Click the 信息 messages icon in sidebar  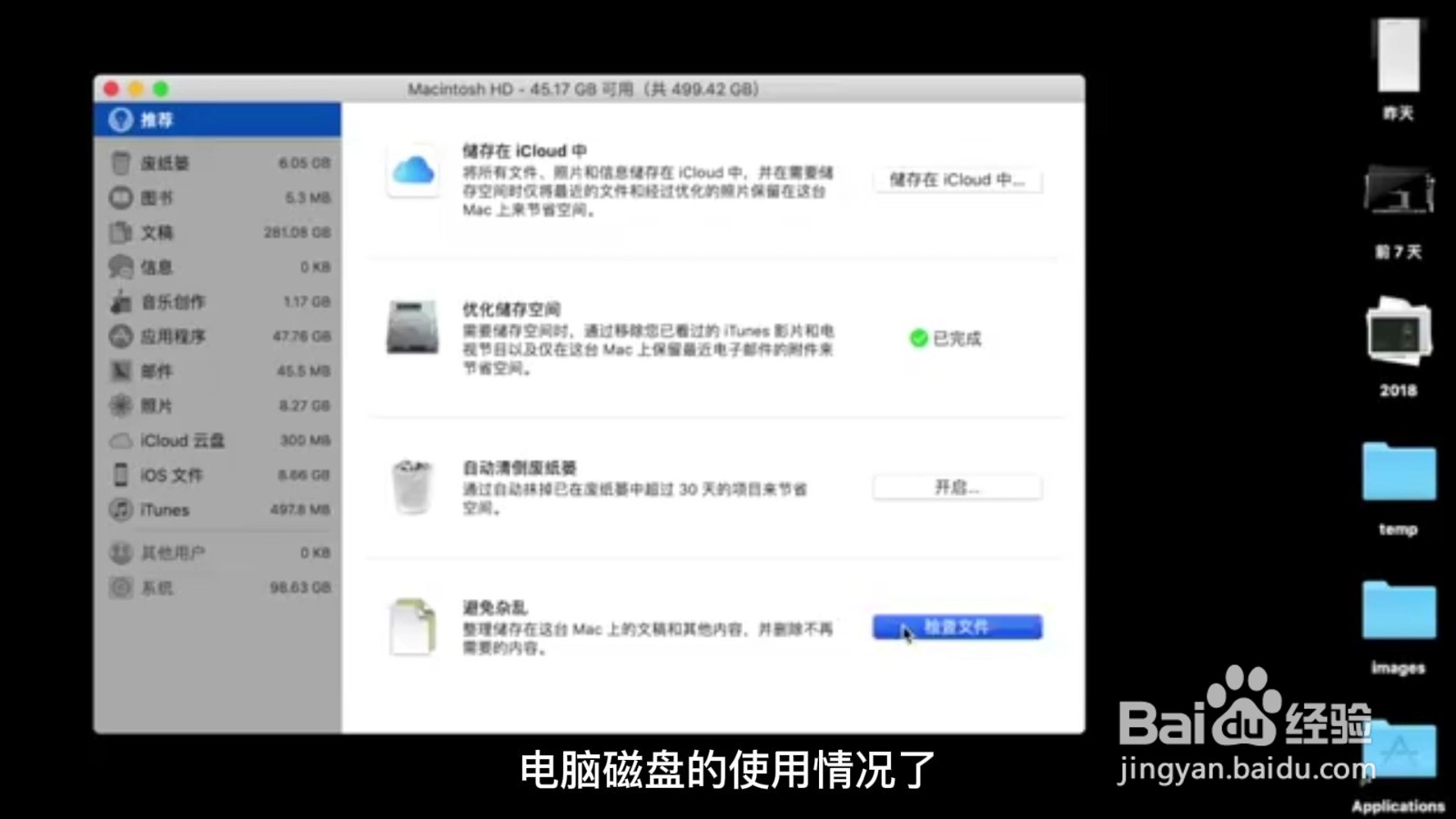click(x=121, y=267)
